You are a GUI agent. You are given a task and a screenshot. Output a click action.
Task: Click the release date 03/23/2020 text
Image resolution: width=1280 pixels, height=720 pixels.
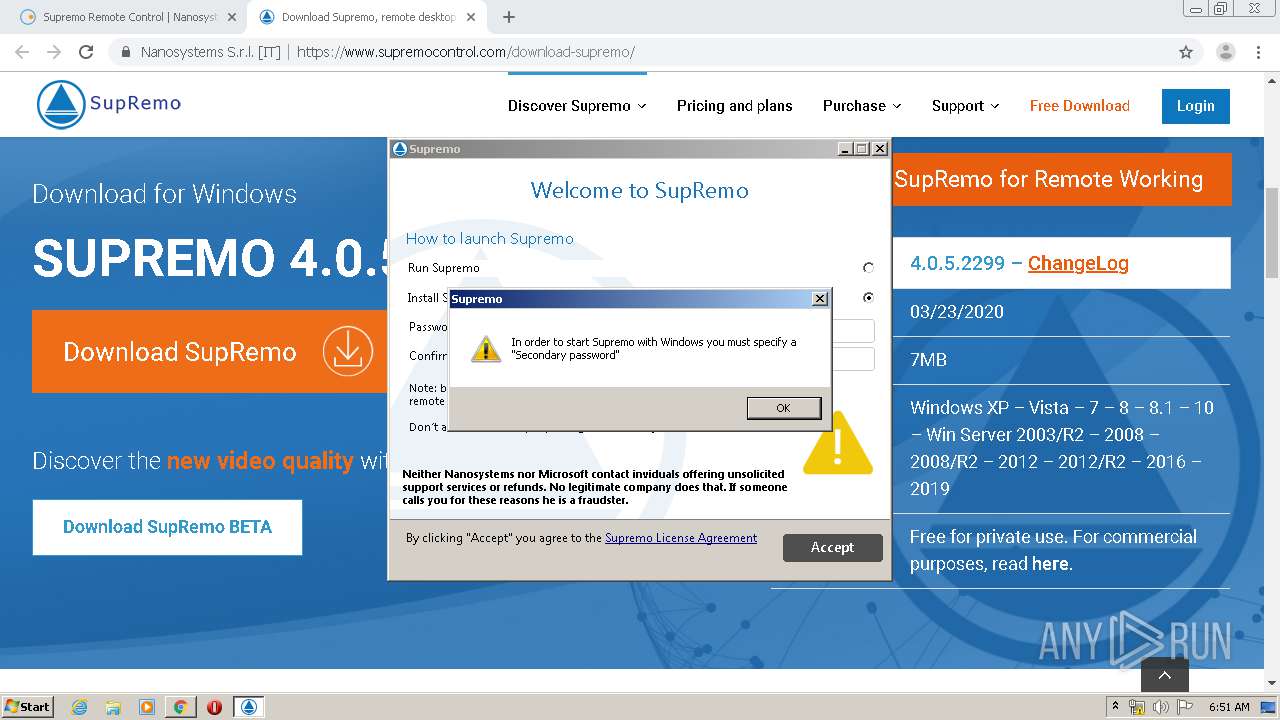pyautogui.click(x=957, y=312)
